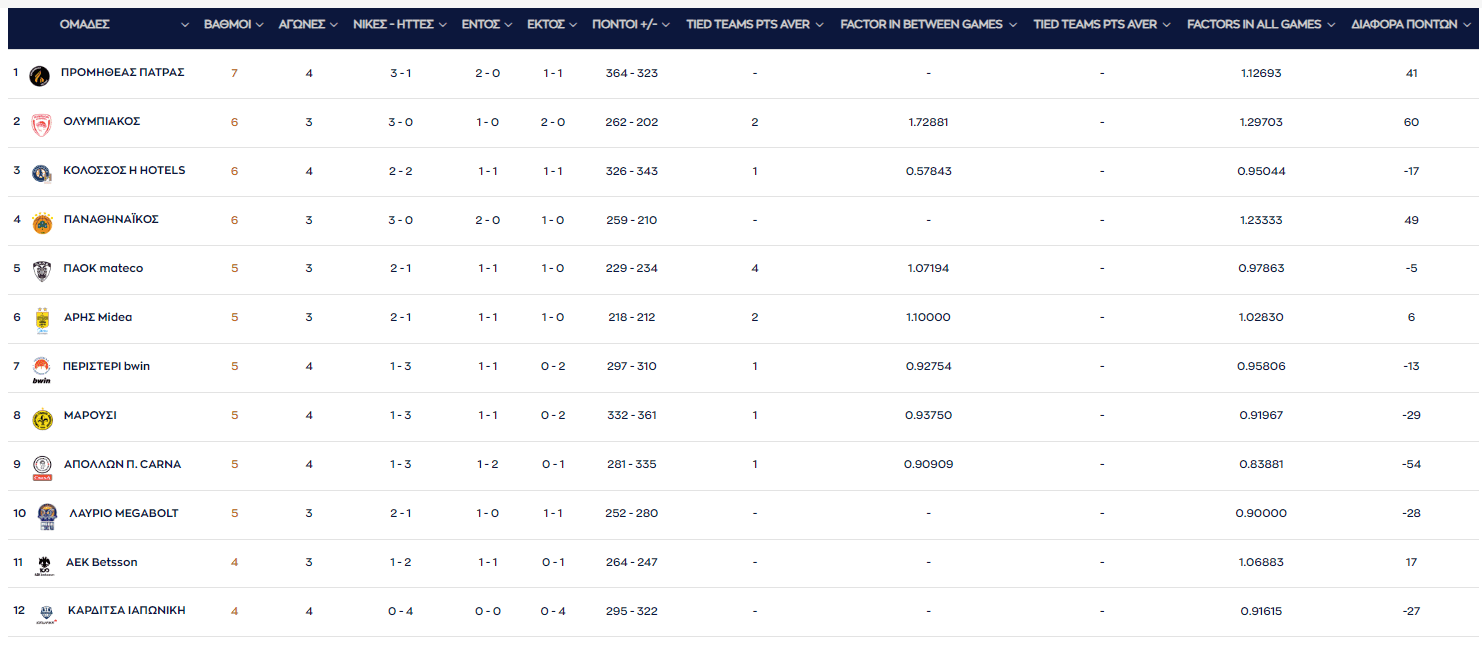Select the FACTOR IN BETWEEN GAMES header

921,24
